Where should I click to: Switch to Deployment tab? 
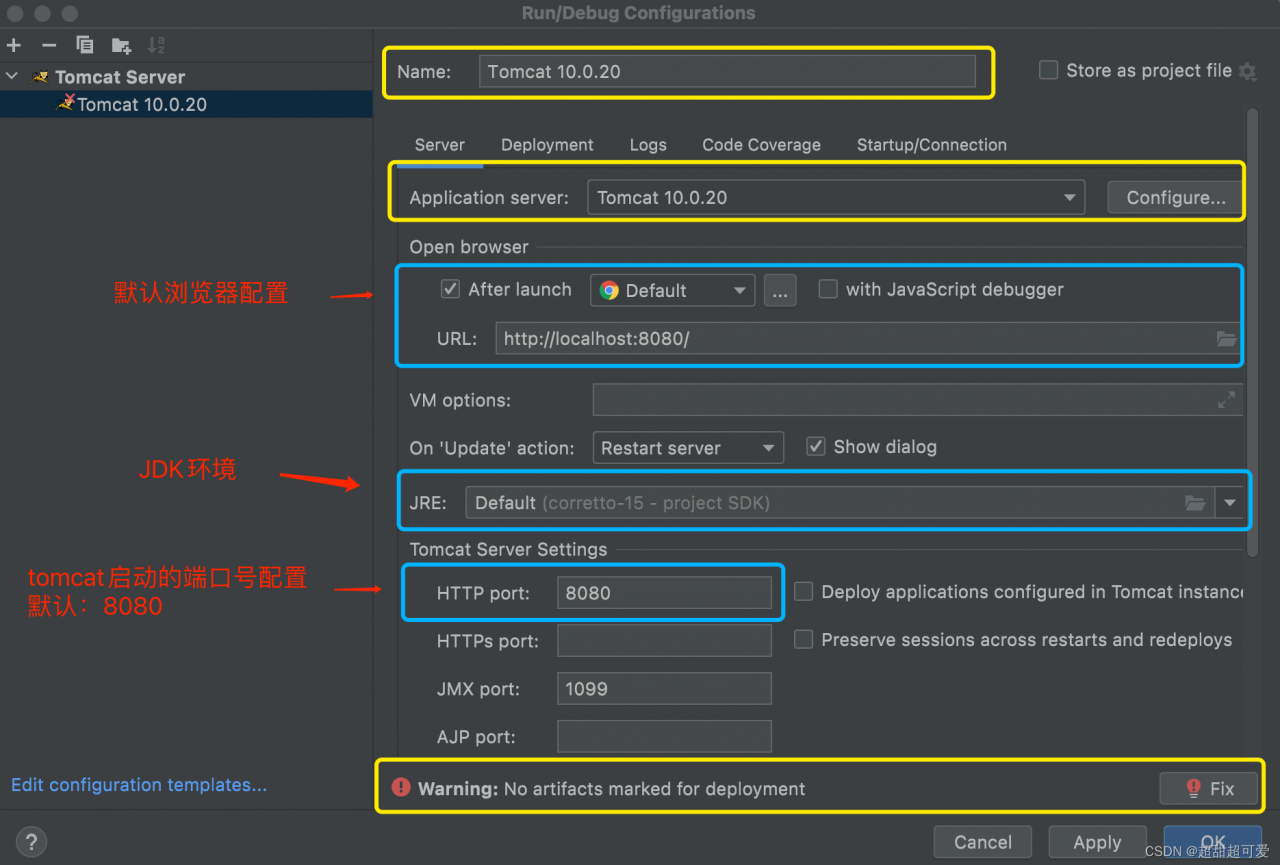click(x=547, y=145)
